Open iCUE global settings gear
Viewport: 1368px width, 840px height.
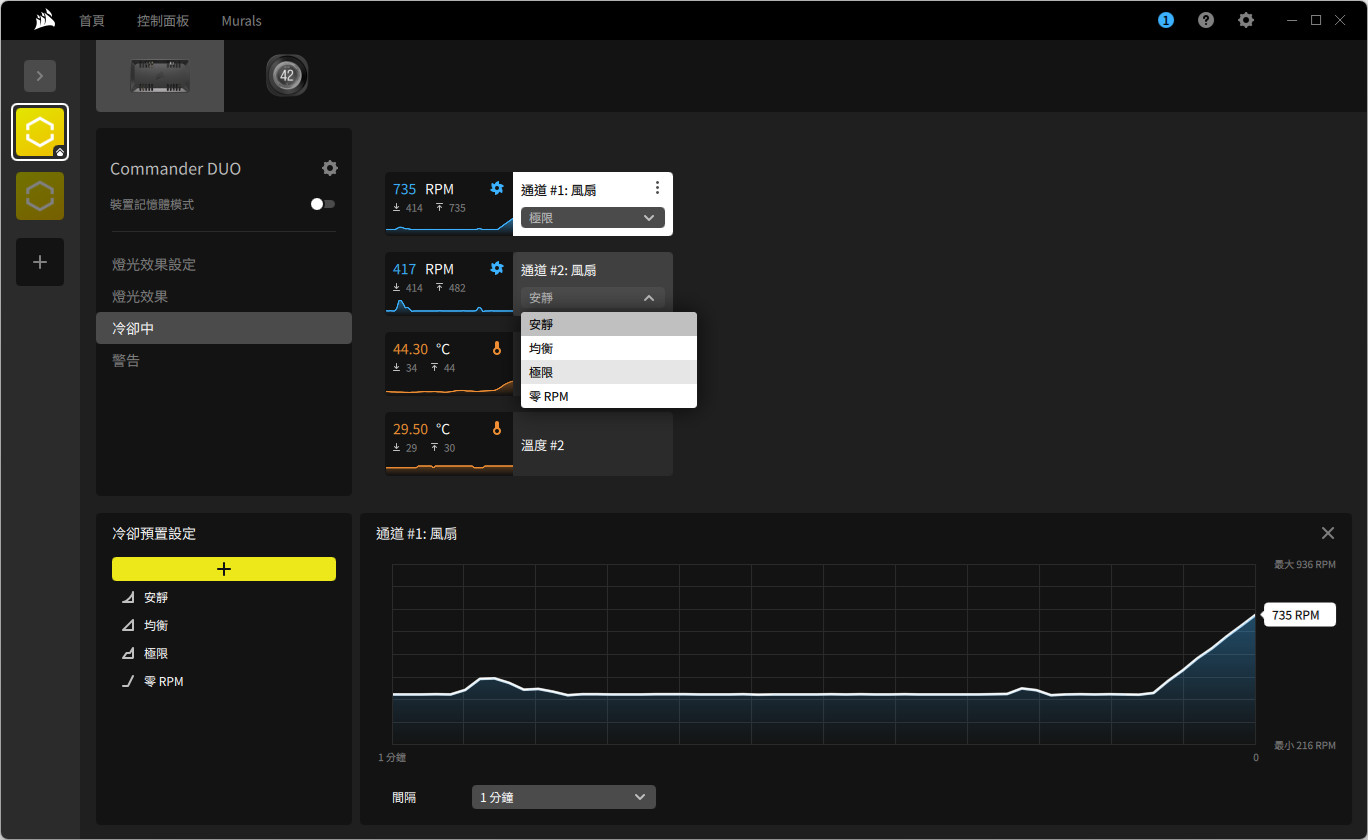[x=1246, y=20]
